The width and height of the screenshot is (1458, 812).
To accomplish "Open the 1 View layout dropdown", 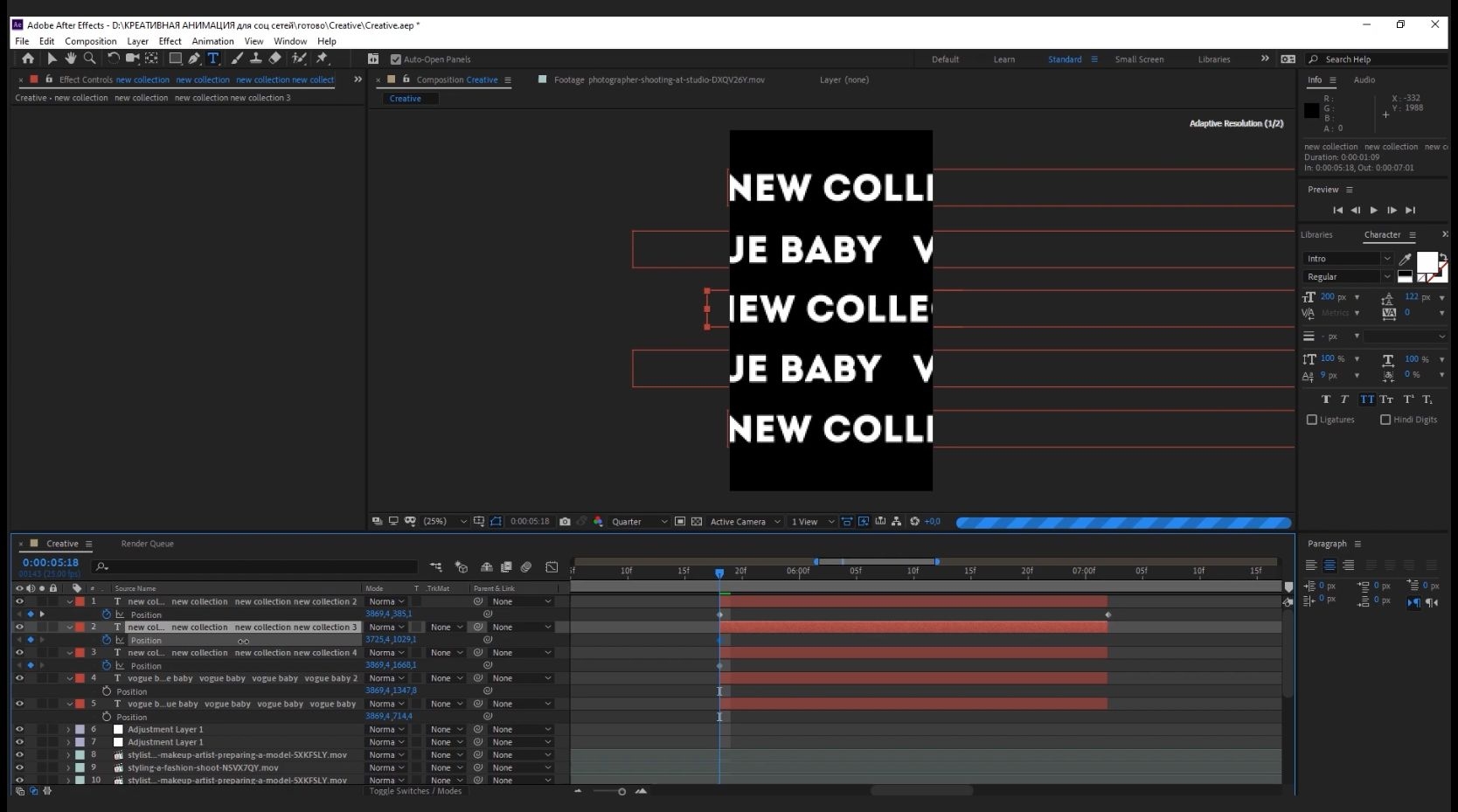I will point(812,521).
